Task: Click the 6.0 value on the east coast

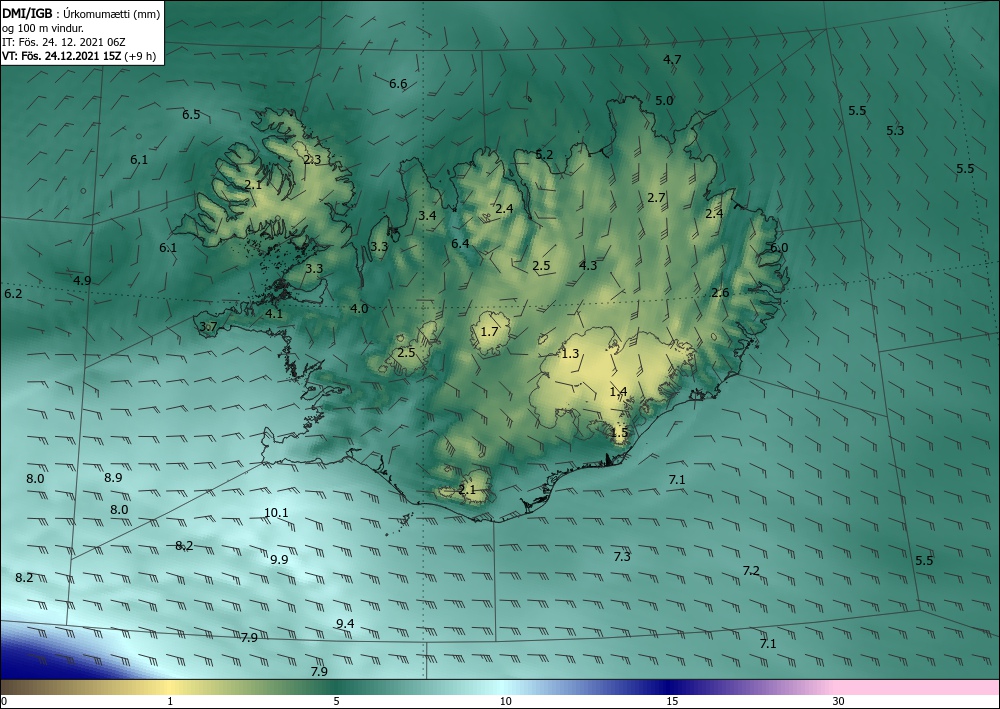Action: [x=779, y=247]
